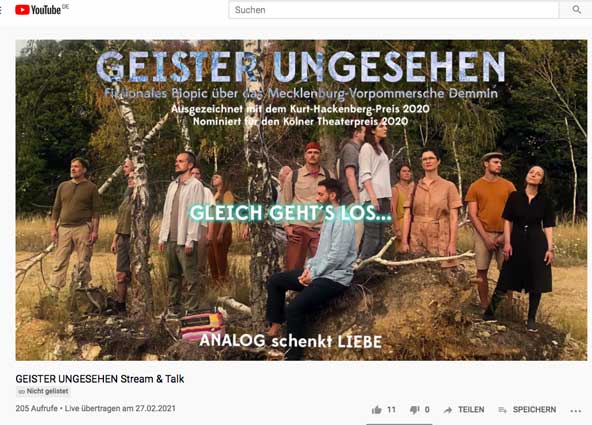The height and width of the screenshot is (425, 592).
Task: Click the YouTube logo to go home
Action: click(x=38, y=10)
